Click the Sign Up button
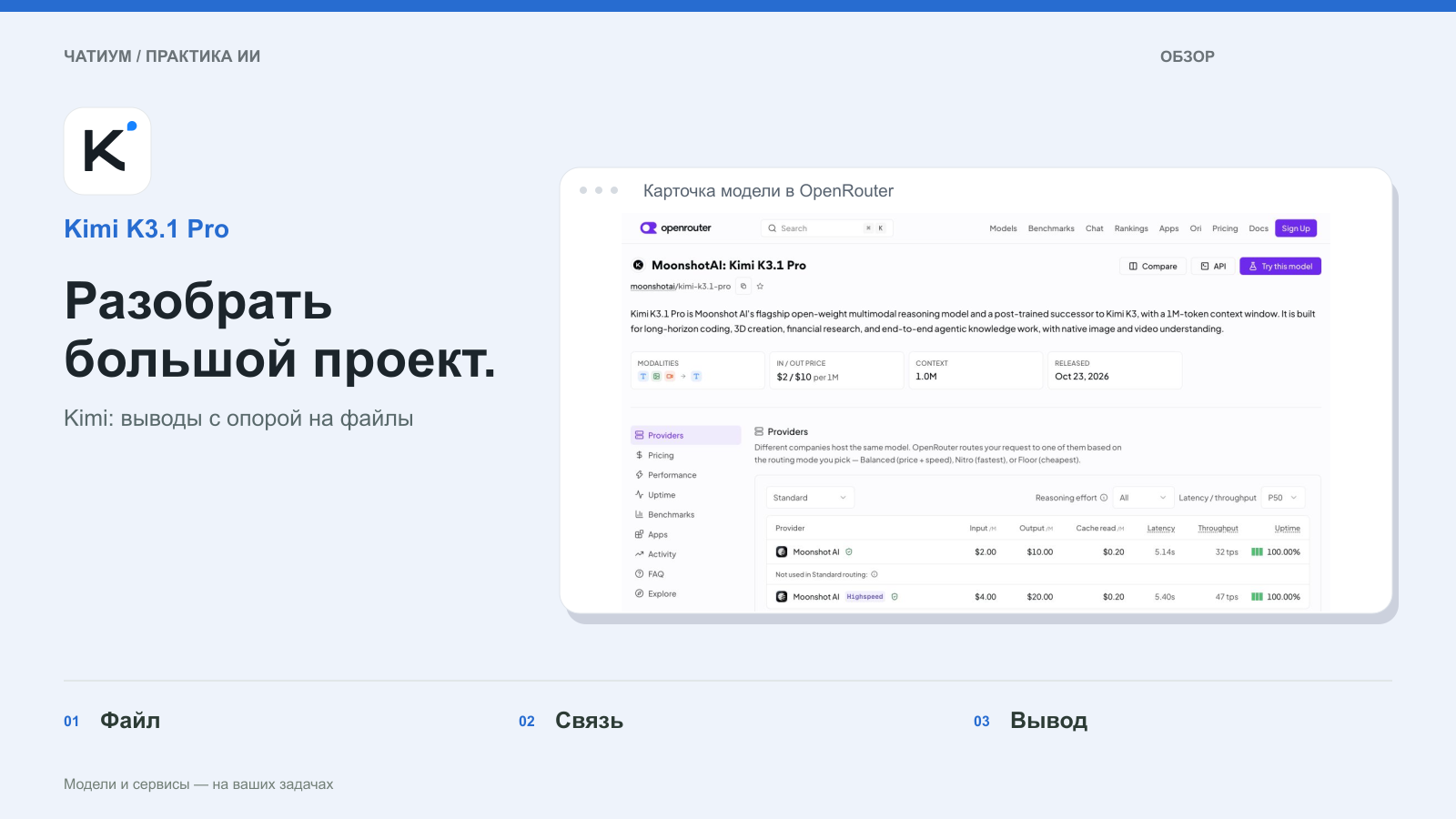 coord(1296,228)
